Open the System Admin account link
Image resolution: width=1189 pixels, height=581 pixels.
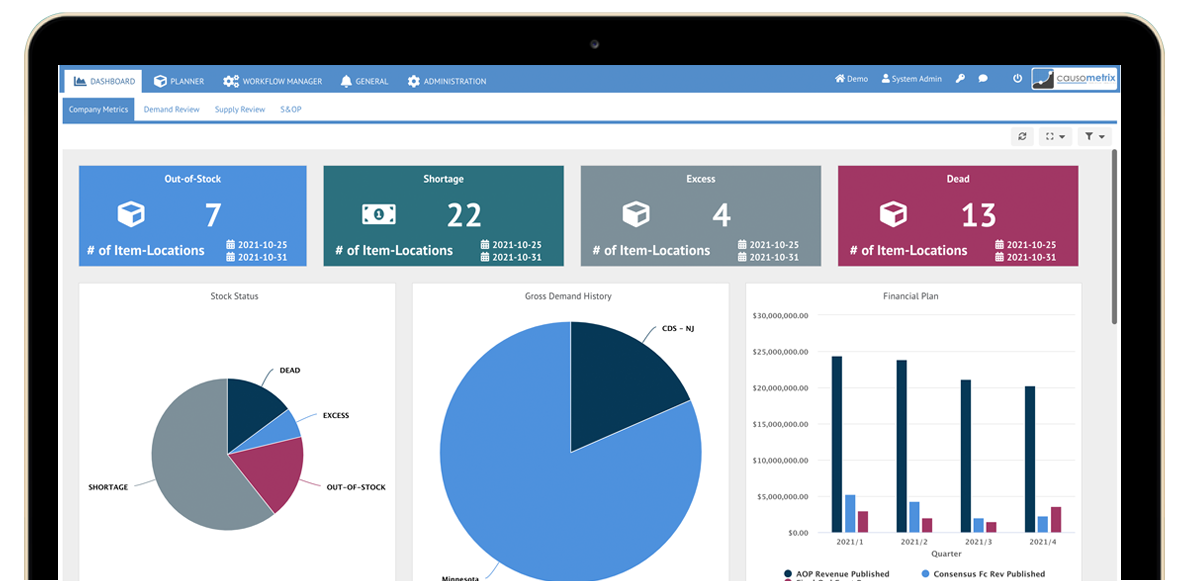tap(911, 78)
